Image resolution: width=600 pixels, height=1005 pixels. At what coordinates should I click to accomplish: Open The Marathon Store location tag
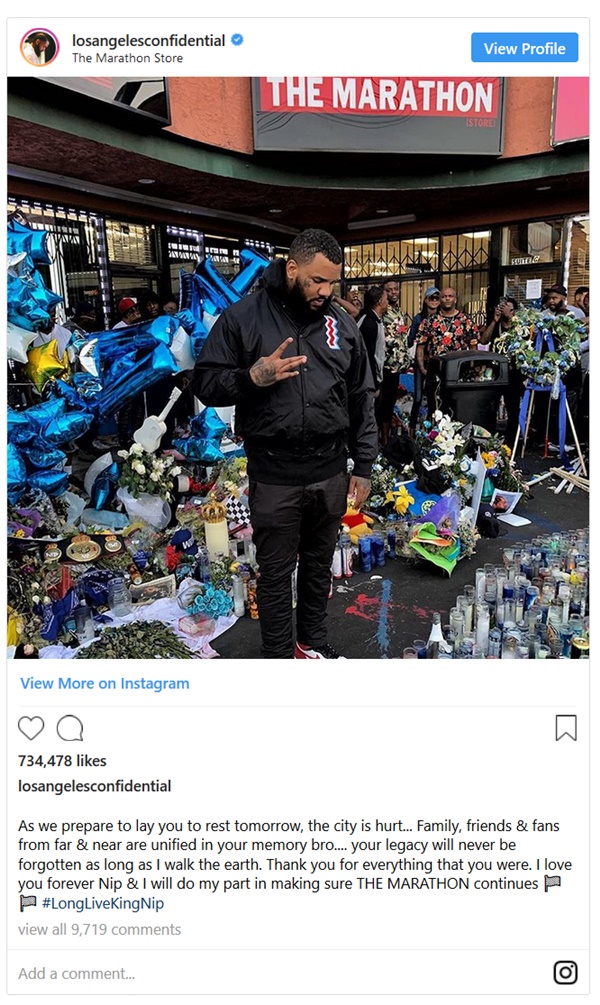(x=128, y=58)
